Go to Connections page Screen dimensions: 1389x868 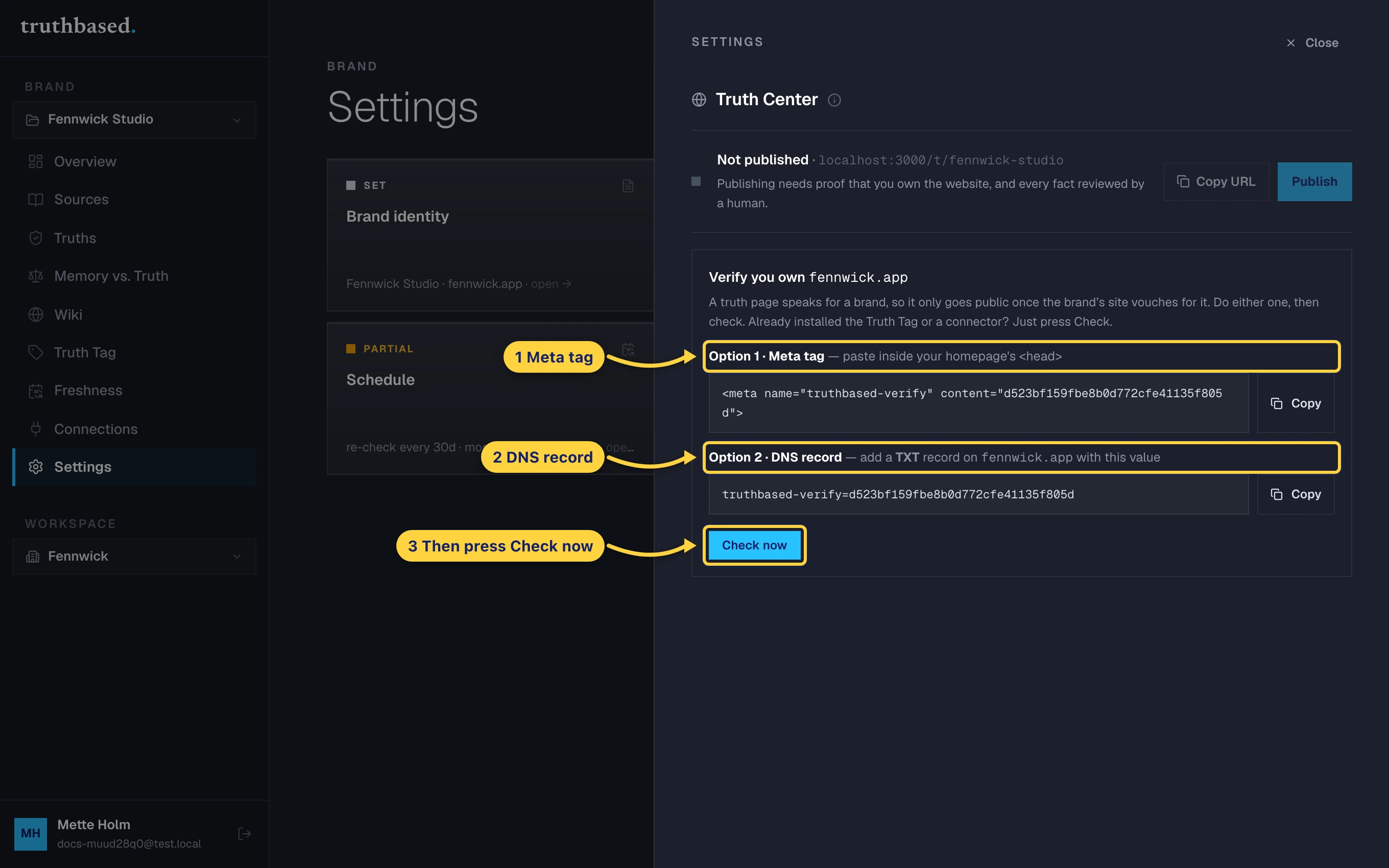[x=134, y=428]
